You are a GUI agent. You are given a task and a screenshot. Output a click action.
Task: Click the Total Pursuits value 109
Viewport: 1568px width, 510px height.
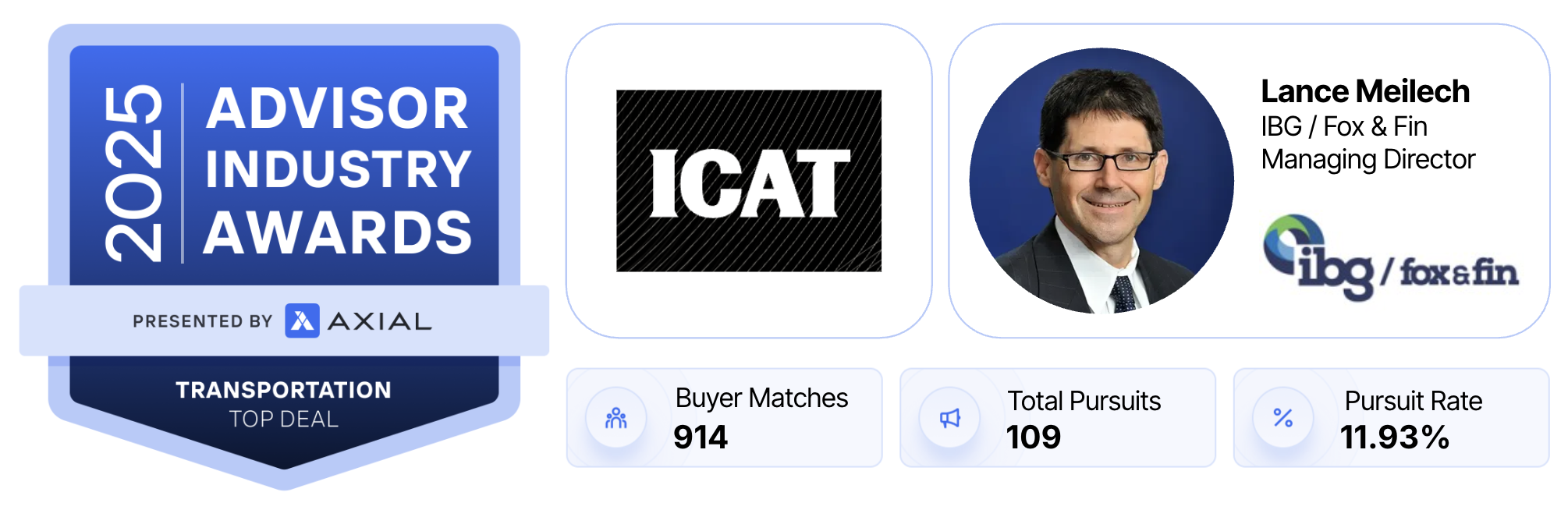[x=1033, y=437]
